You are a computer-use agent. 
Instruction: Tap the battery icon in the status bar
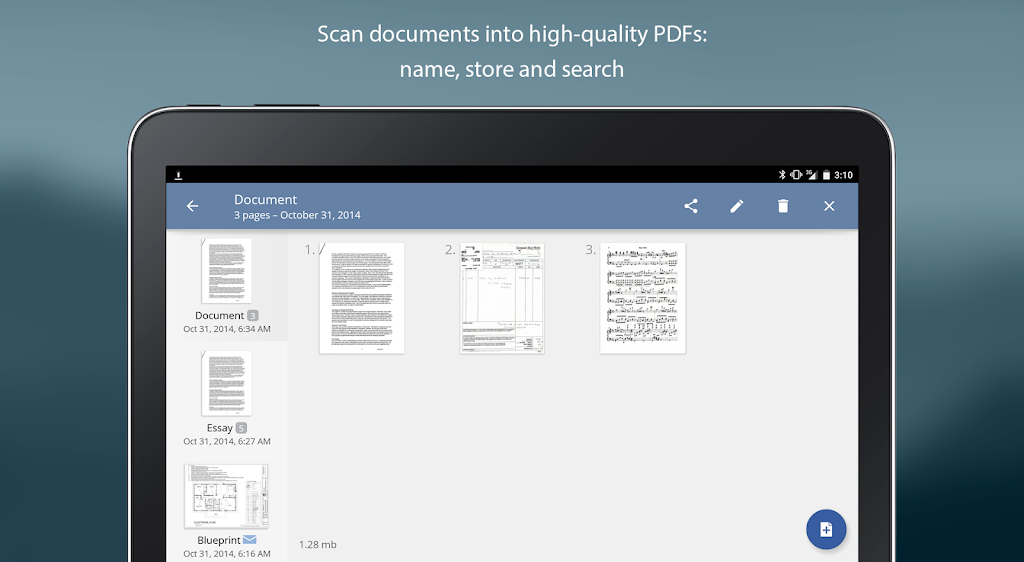tap(826, 175)
